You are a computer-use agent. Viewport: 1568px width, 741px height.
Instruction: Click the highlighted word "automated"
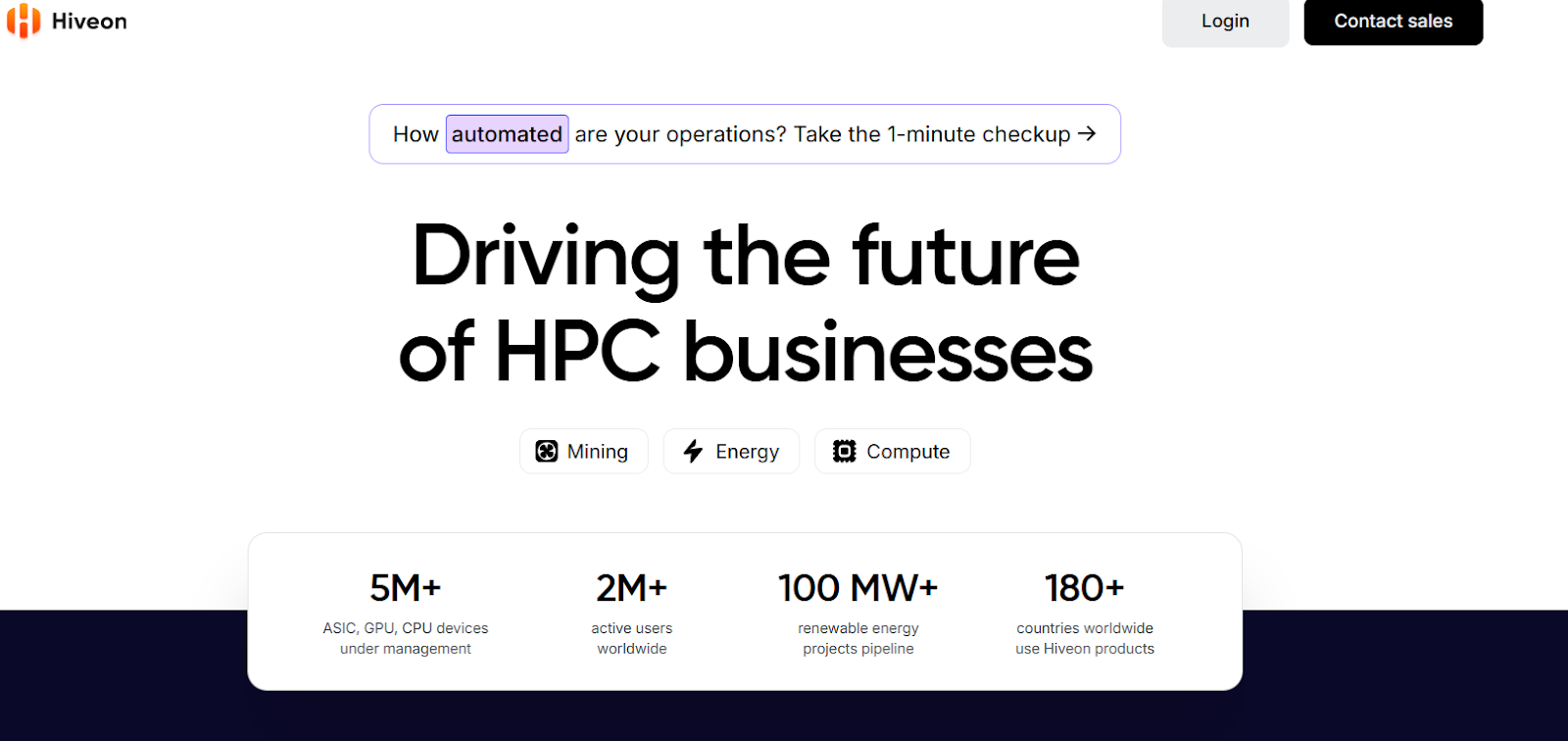(507, 134)
